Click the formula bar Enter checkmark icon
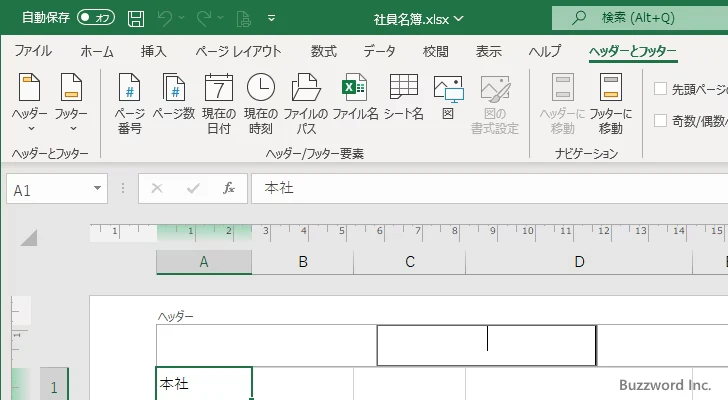This screenshot has width=728, height=400. [x=193, y=188]
